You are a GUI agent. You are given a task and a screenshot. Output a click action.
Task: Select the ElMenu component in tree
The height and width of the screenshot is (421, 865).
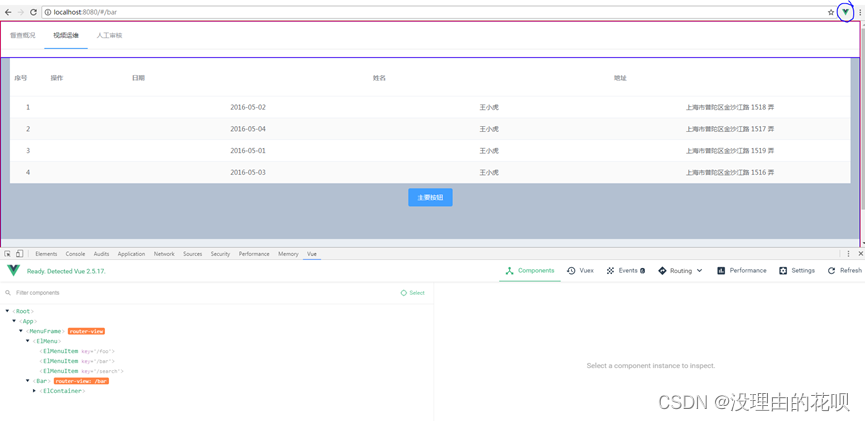pos(46,341)
